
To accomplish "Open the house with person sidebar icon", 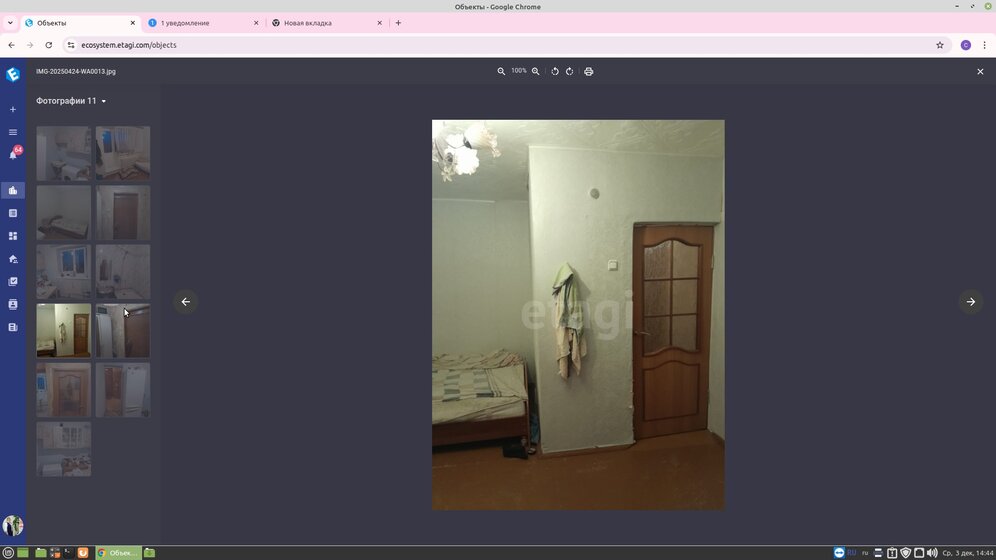I will coord(13,259).
